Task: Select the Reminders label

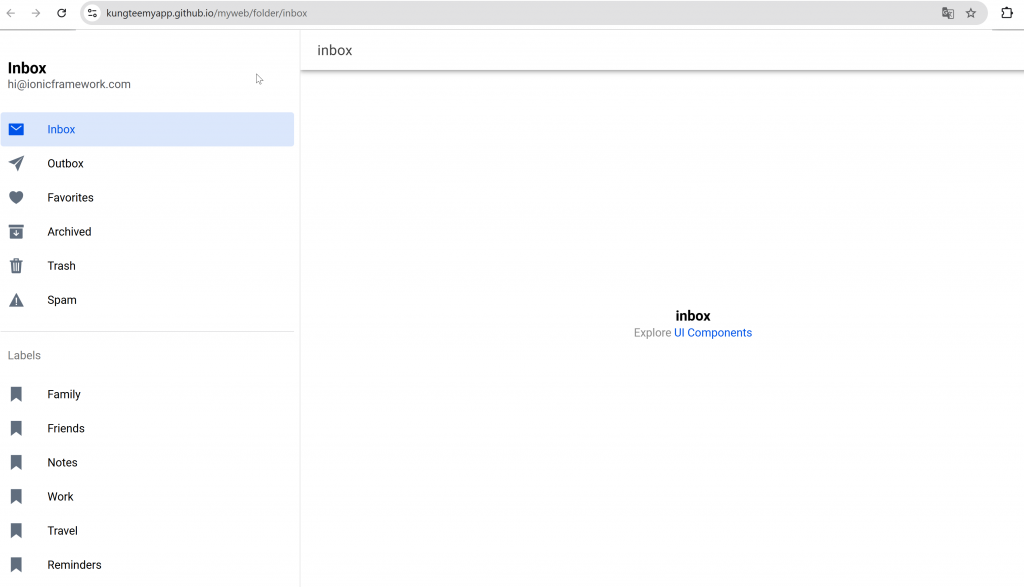Action: click(74, 565)
